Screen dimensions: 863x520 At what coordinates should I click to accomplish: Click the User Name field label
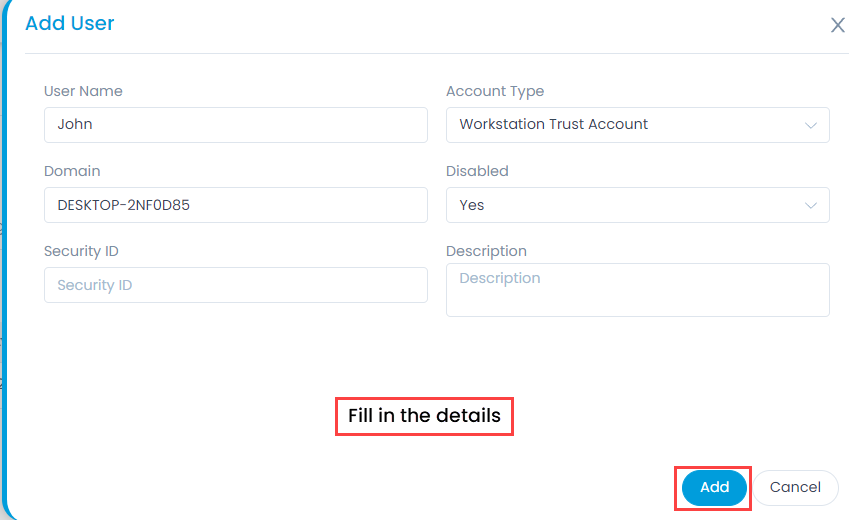tap(83, 91)
